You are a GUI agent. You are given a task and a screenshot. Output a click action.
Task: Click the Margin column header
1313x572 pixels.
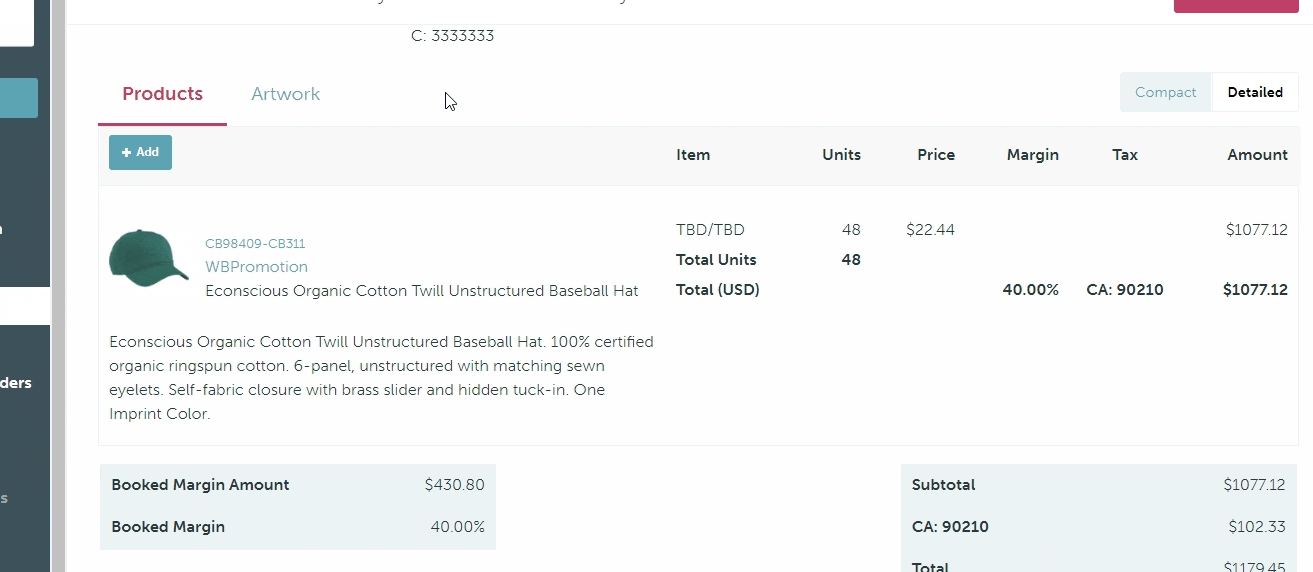[1032, 155]
